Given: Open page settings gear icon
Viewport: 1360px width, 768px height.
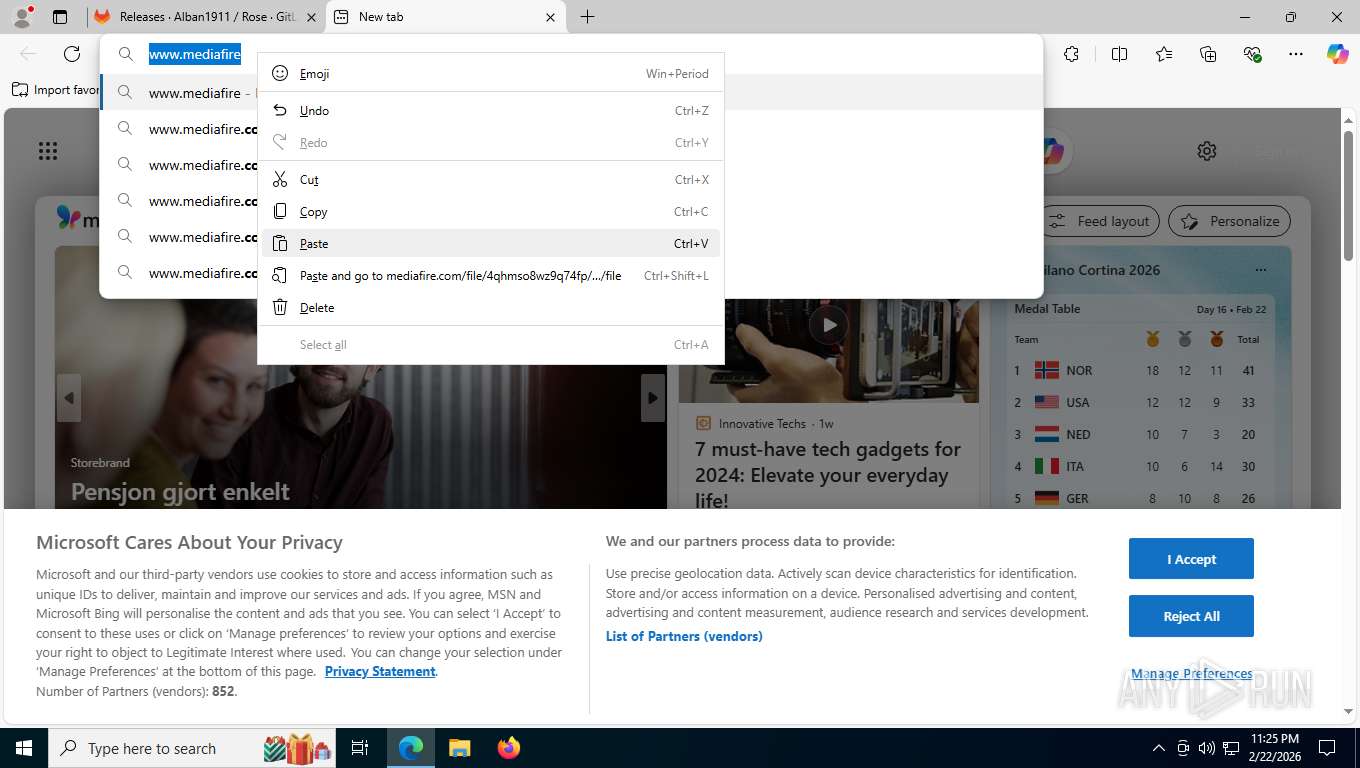Looking at the screenshot, I should coord(1207,151).
